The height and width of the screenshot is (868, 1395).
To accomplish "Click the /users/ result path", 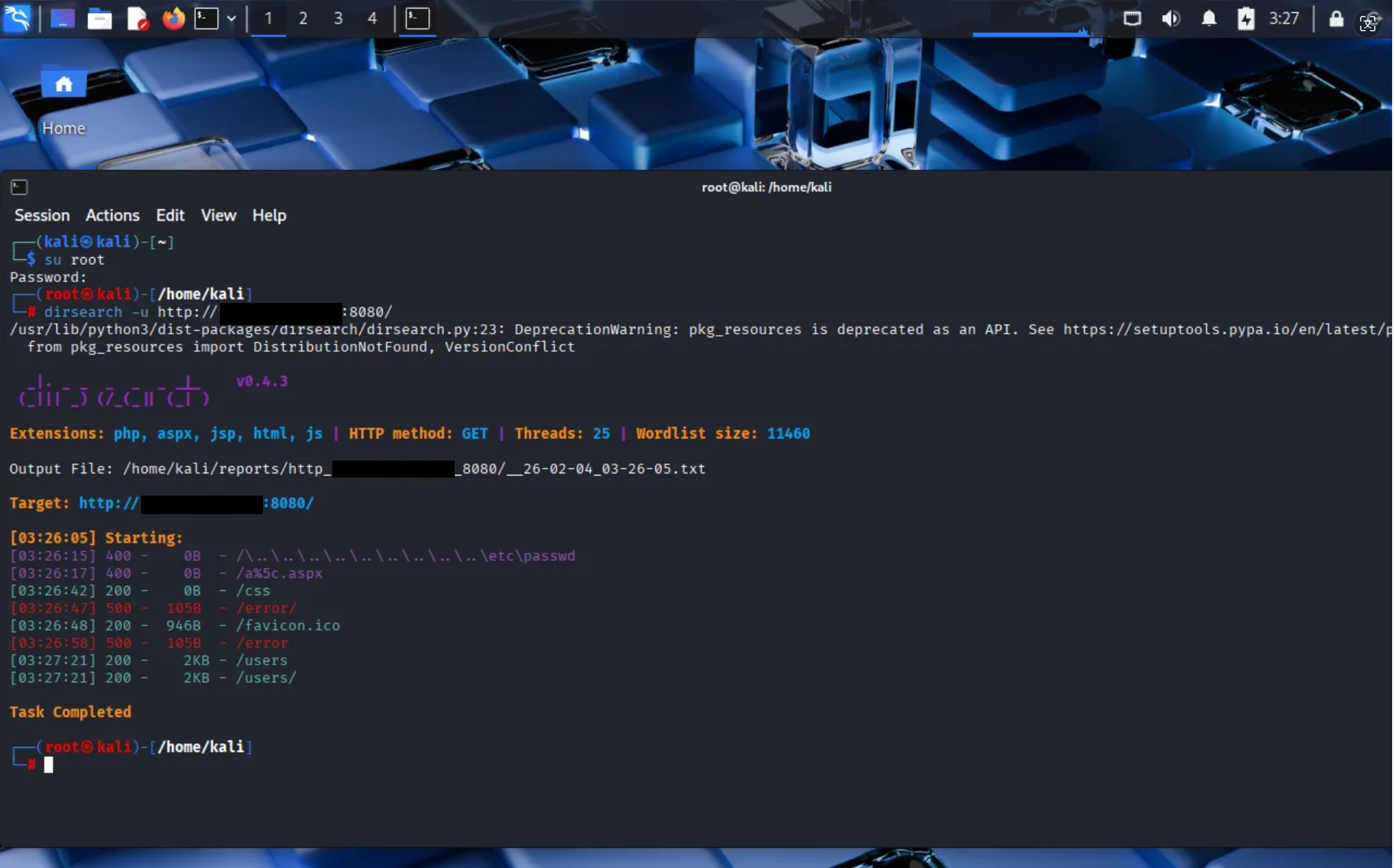I will 266,678.
